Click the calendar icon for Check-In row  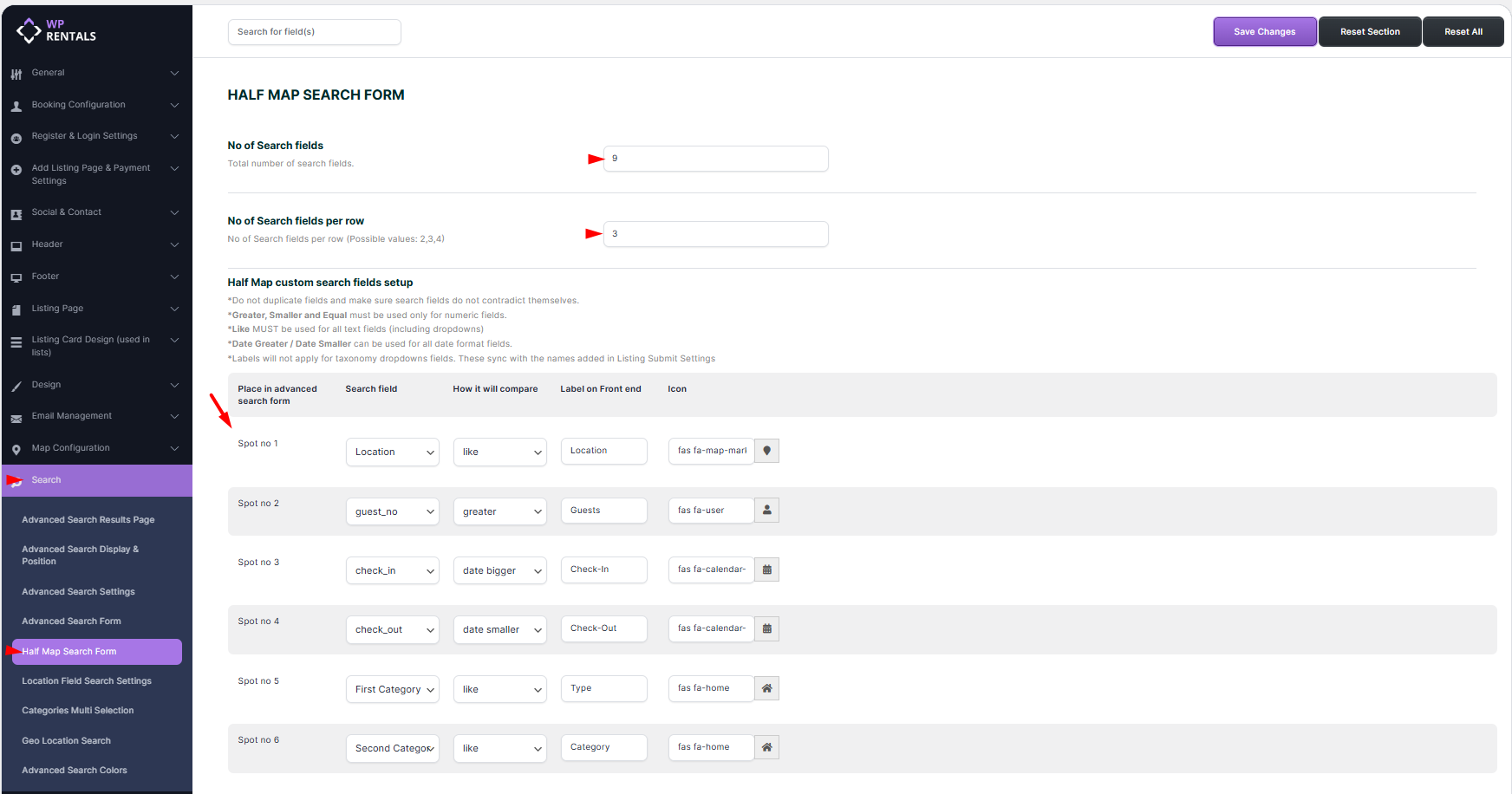[766, 569]
